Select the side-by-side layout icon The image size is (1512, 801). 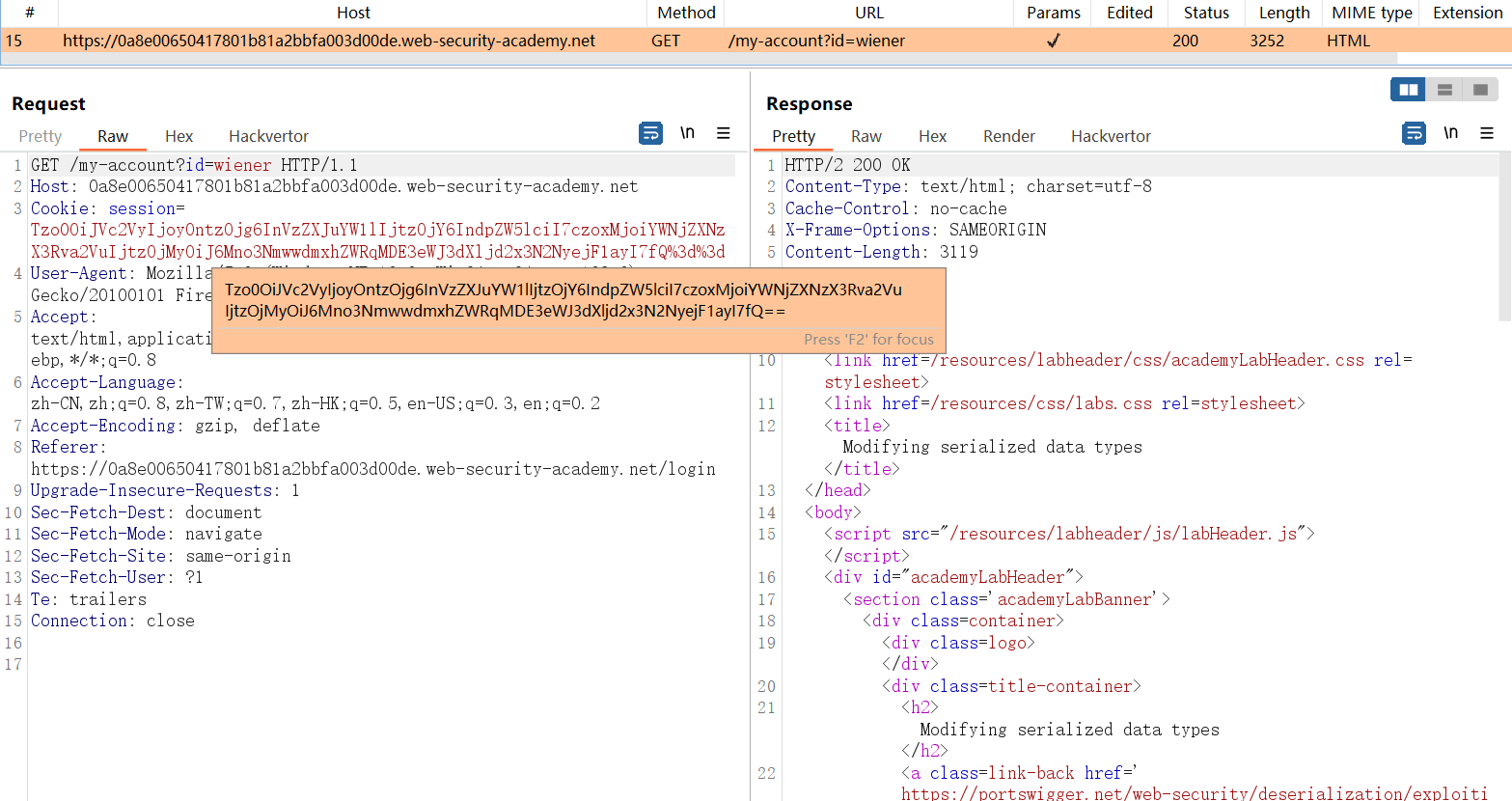tap(1408, 90)
